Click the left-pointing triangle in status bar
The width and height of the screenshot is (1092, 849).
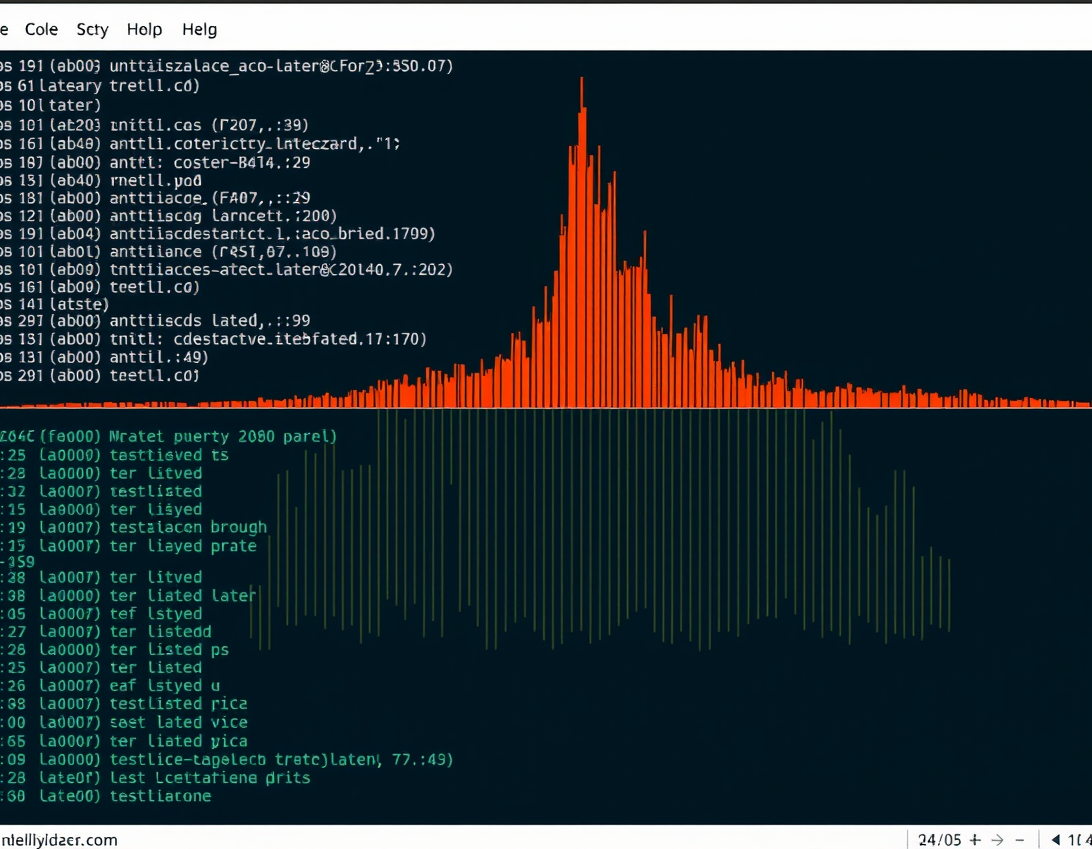[x=1055, y=840]
